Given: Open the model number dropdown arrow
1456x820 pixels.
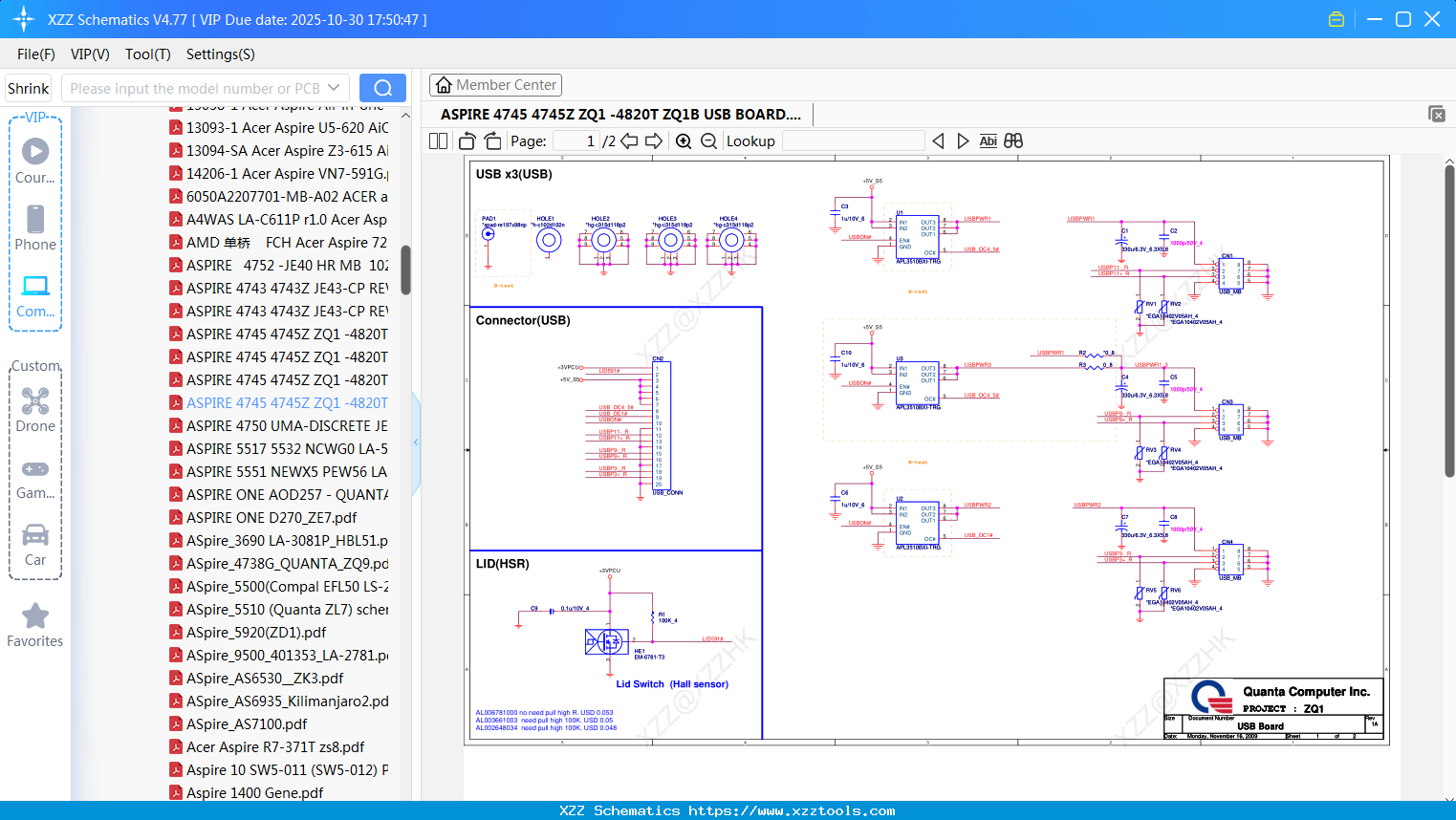Looking at the screenshot, I should coord(334,88).
